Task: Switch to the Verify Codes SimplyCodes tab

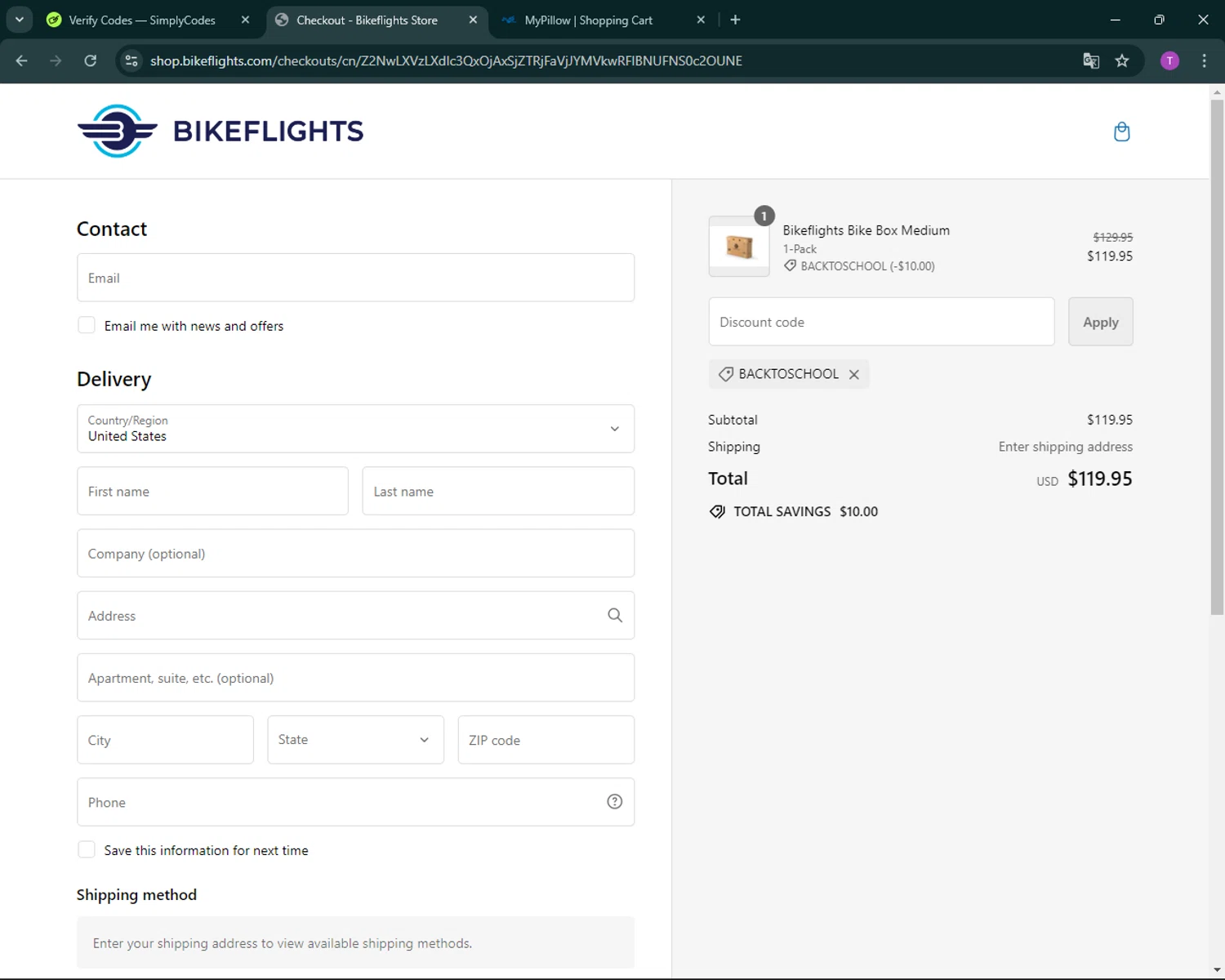Action: tap(149, 20)
